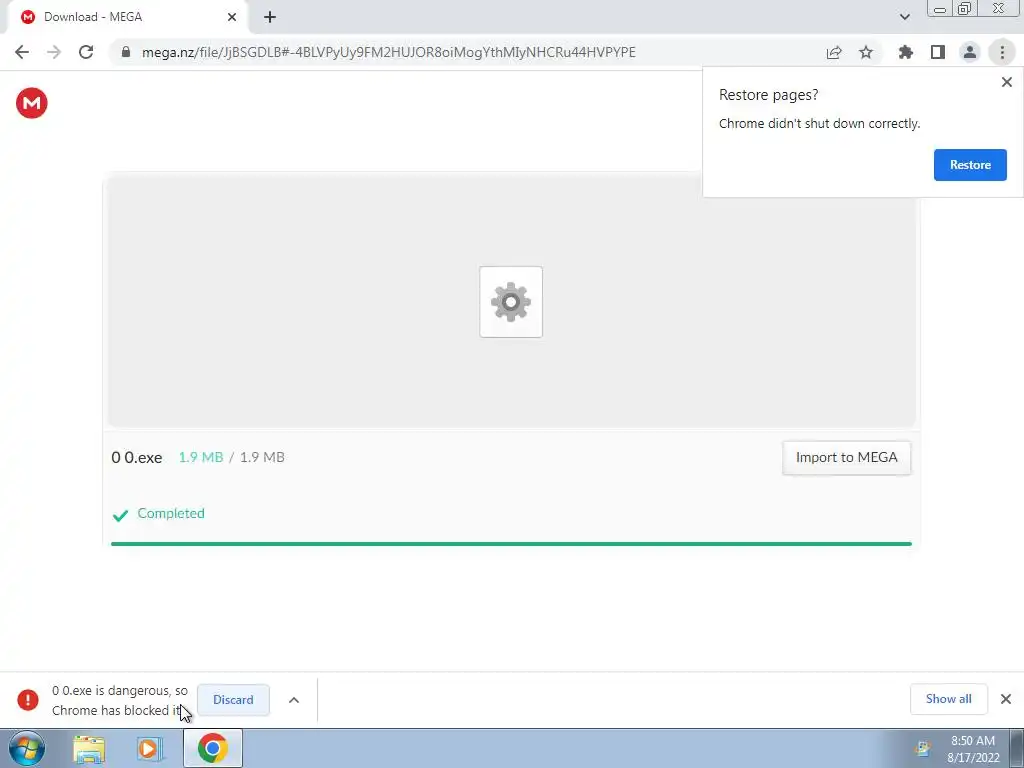Click the 1.9 MB downloaded size text
The width and height of the screenshot is (1024, 768).
[200, 458]
